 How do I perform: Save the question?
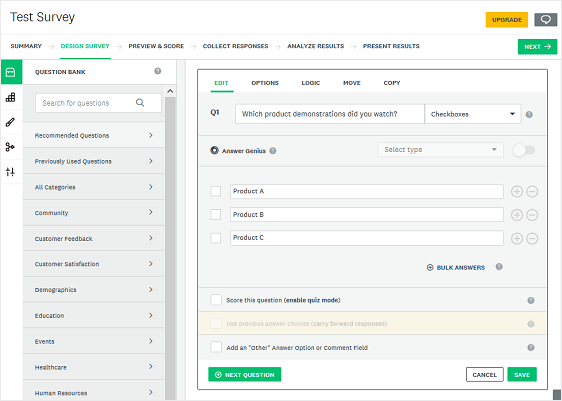coord(522,374)
